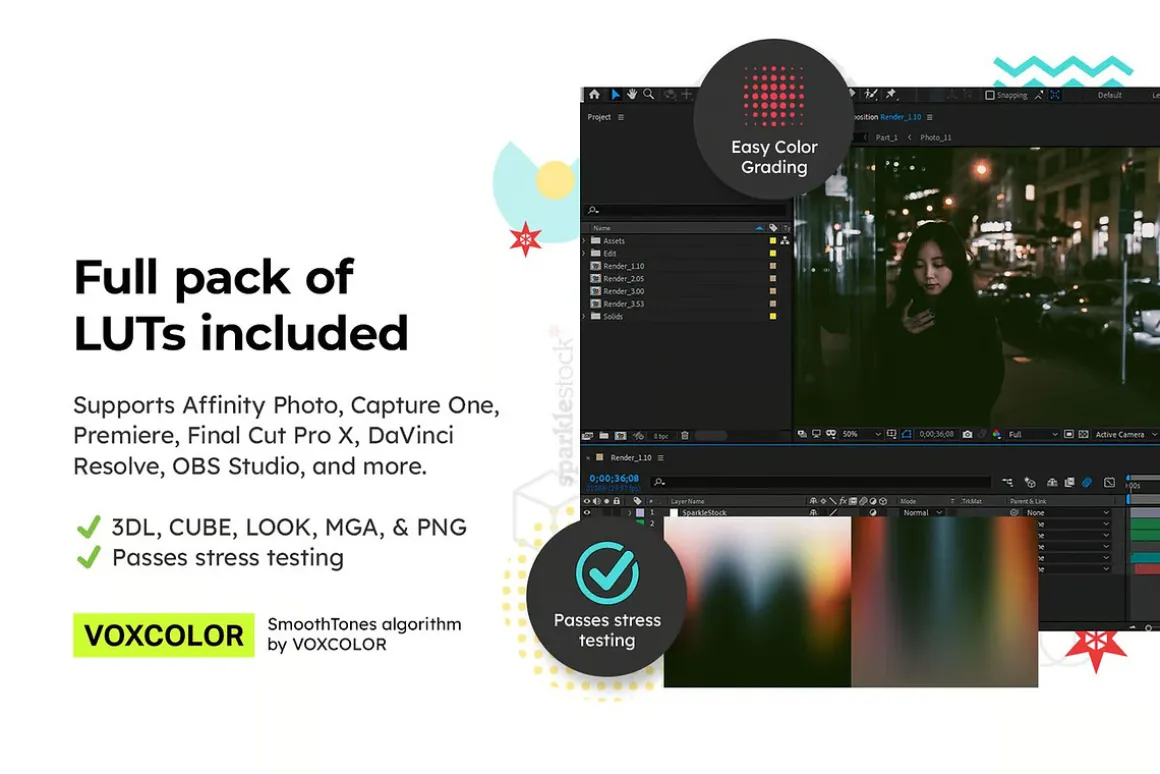Click the viewer timecode 0;00;36;08

point(936,434)
